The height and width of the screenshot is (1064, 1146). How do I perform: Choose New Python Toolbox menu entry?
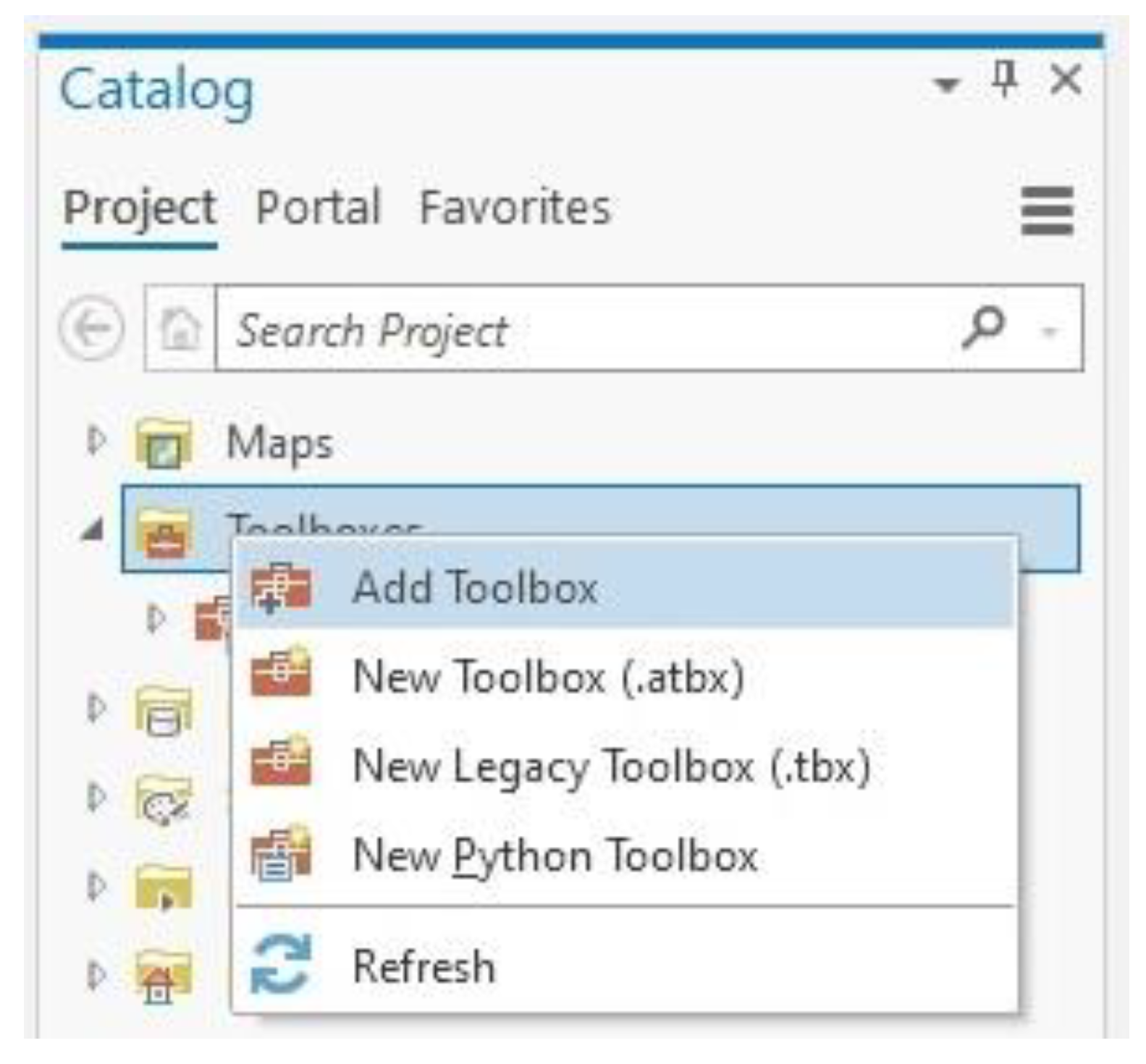(x=555, y=856)
